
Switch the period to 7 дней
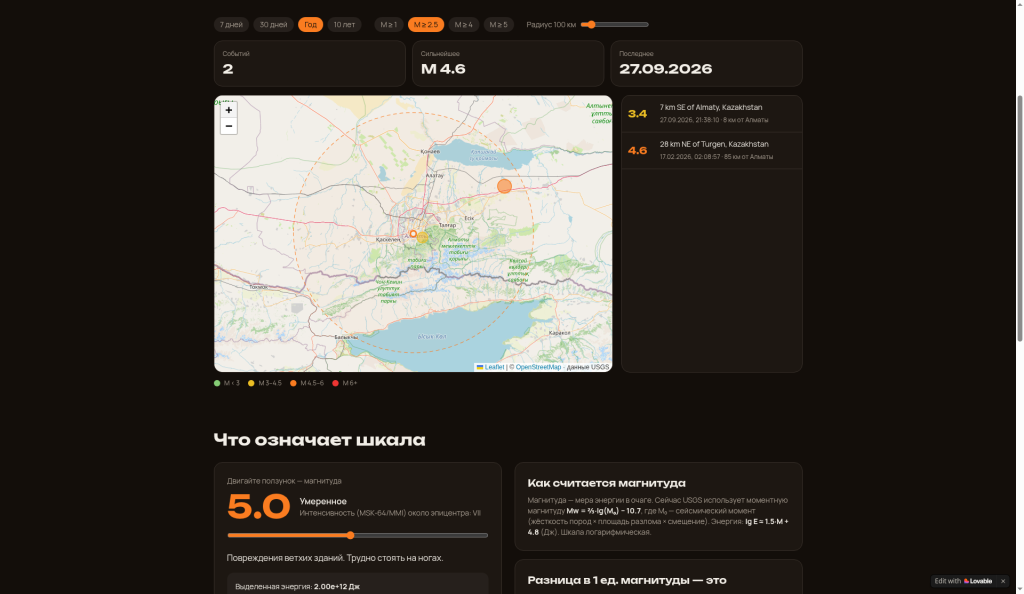[x=231, y=25]
